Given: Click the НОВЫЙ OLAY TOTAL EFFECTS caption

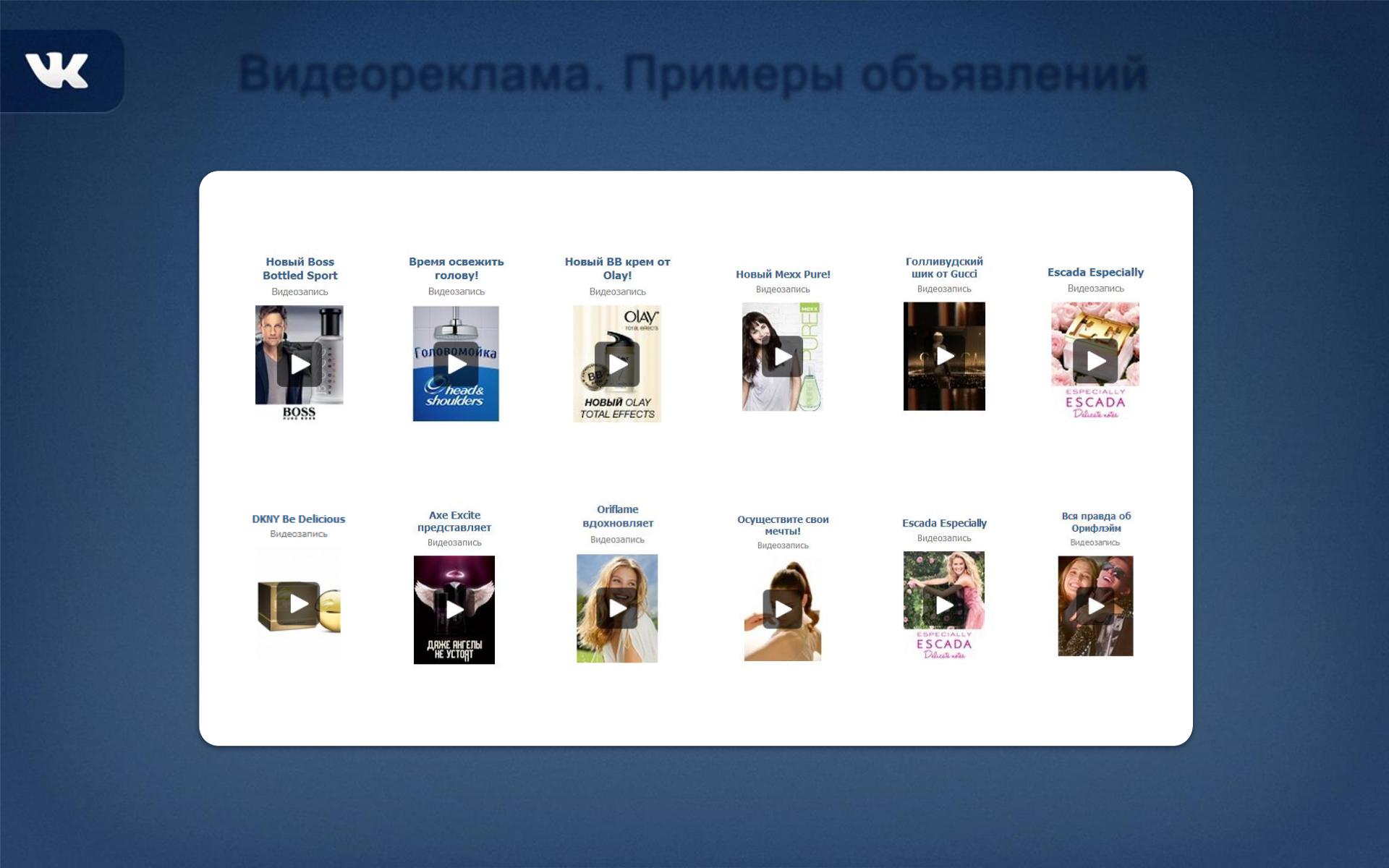Looking at the screenshot, I should tap(617, 408).
